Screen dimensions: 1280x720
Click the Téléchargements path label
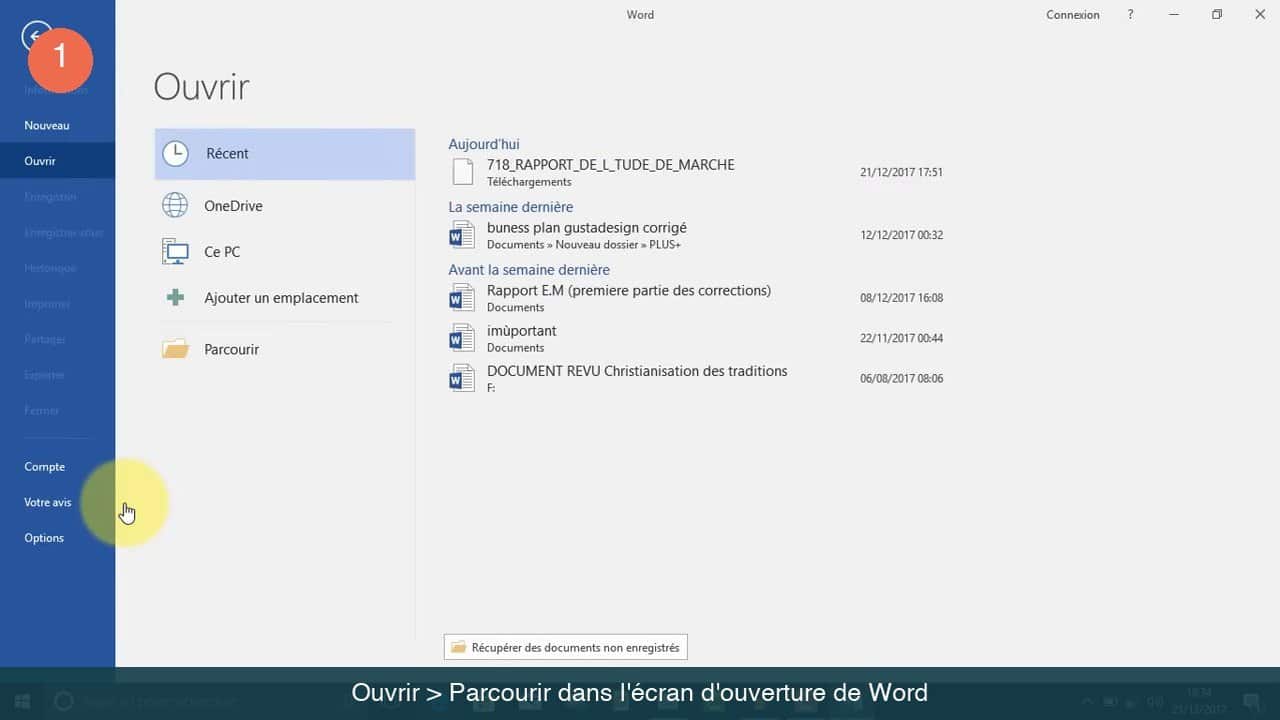pos(529,182)
